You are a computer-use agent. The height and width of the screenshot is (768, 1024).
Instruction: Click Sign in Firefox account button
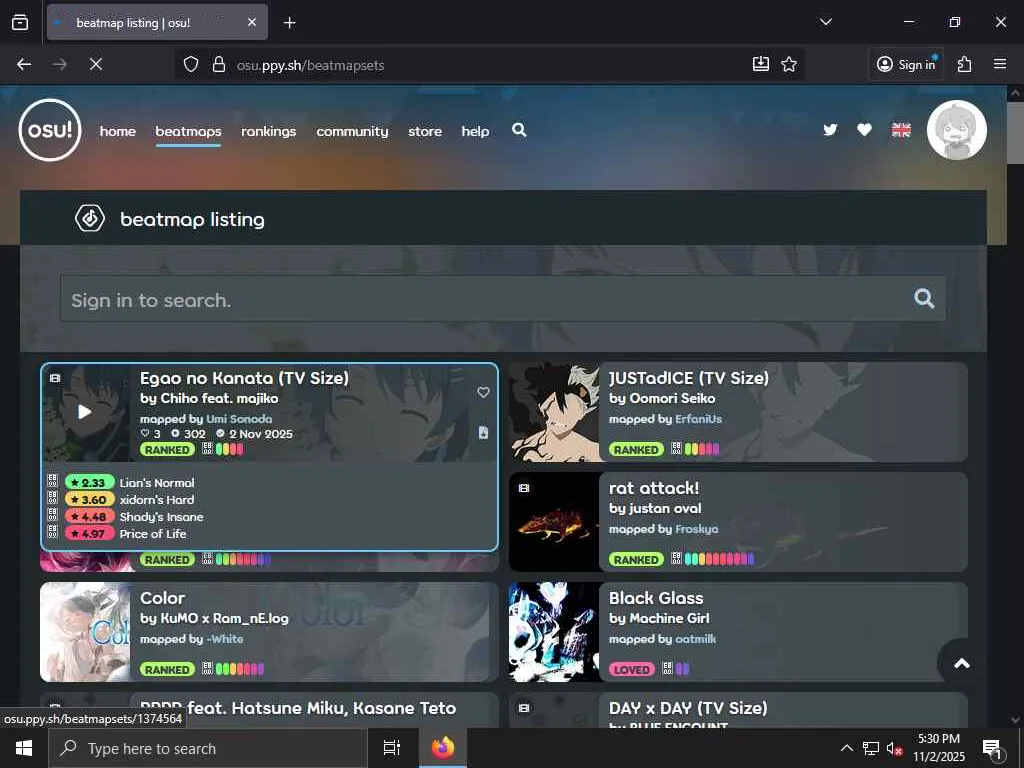(x=906, y=64)
